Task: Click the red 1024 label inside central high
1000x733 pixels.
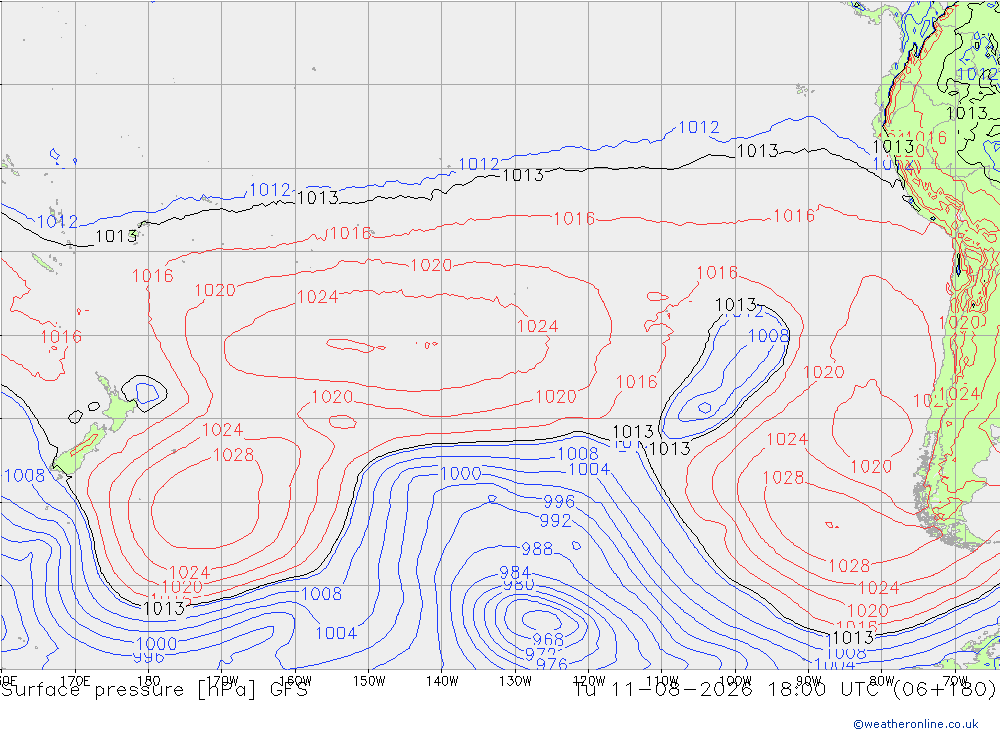Action: click(318, 297)
